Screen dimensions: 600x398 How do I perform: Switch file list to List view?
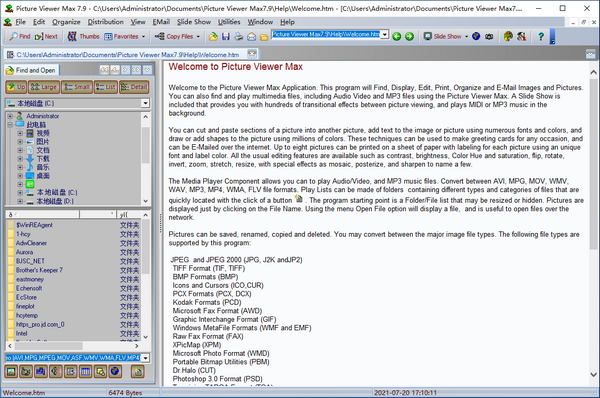[106, 87]
